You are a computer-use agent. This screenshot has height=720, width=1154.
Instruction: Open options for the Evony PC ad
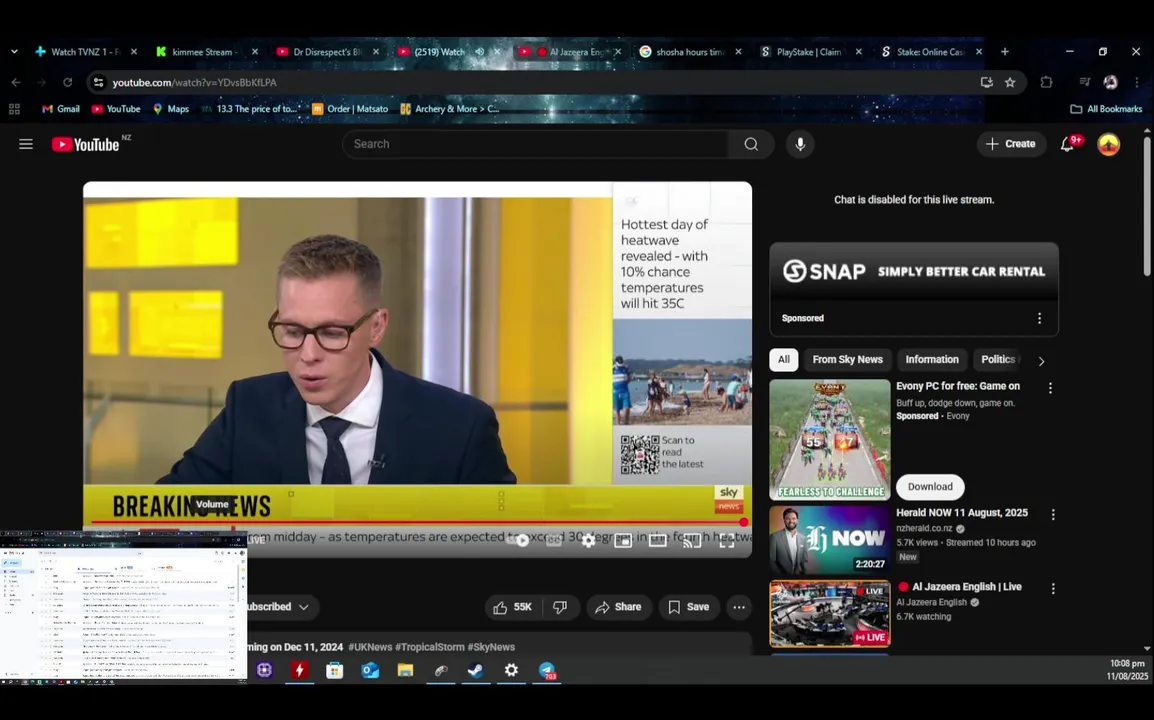point(1050,388)
